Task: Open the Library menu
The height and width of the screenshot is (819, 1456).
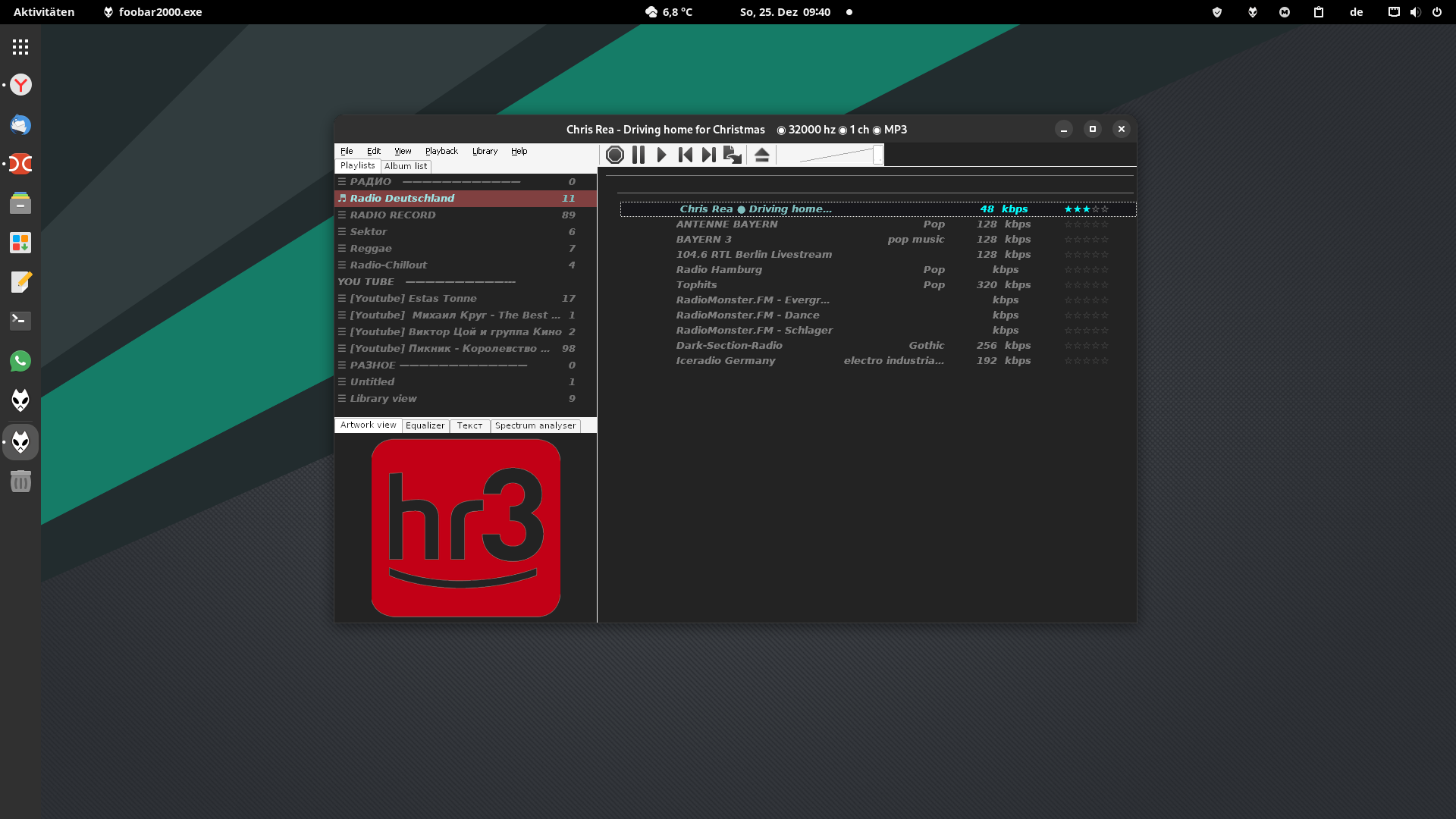Action: pos(485,151)
